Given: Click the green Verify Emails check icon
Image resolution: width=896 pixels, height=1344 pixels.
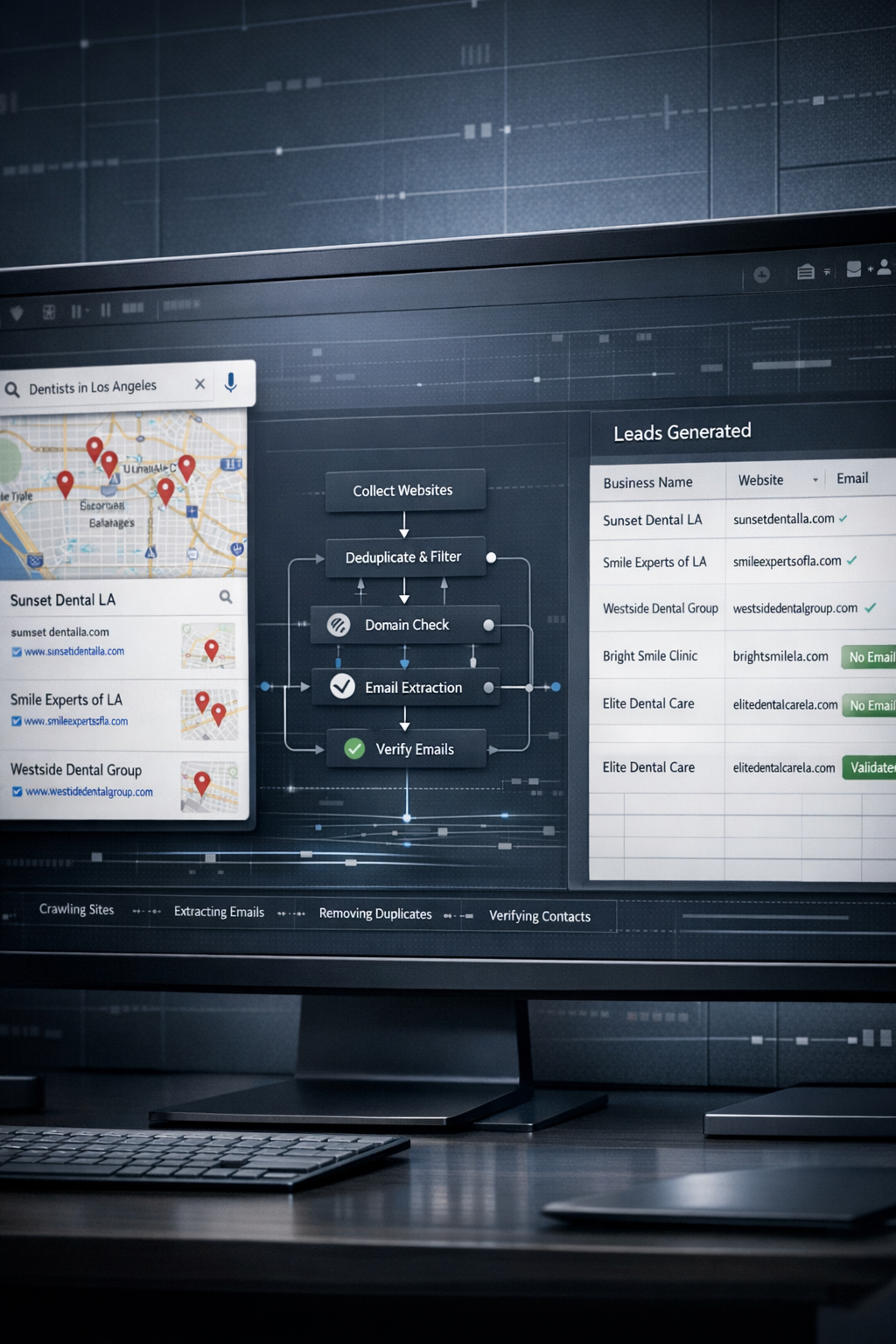Looking at the screenshot, I should click(354, 749).
